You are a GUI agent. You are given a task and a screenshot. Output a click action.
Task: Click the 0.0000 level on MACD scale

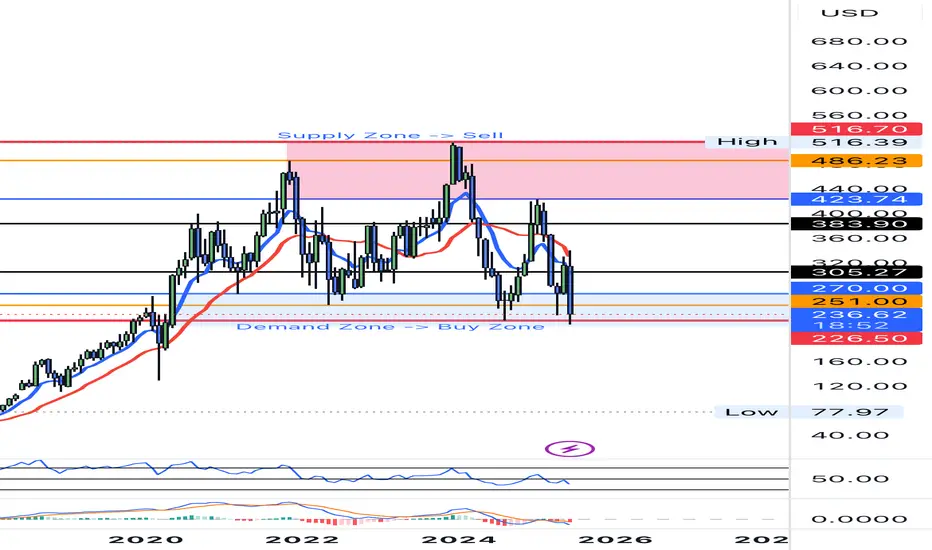coord(859,519)
